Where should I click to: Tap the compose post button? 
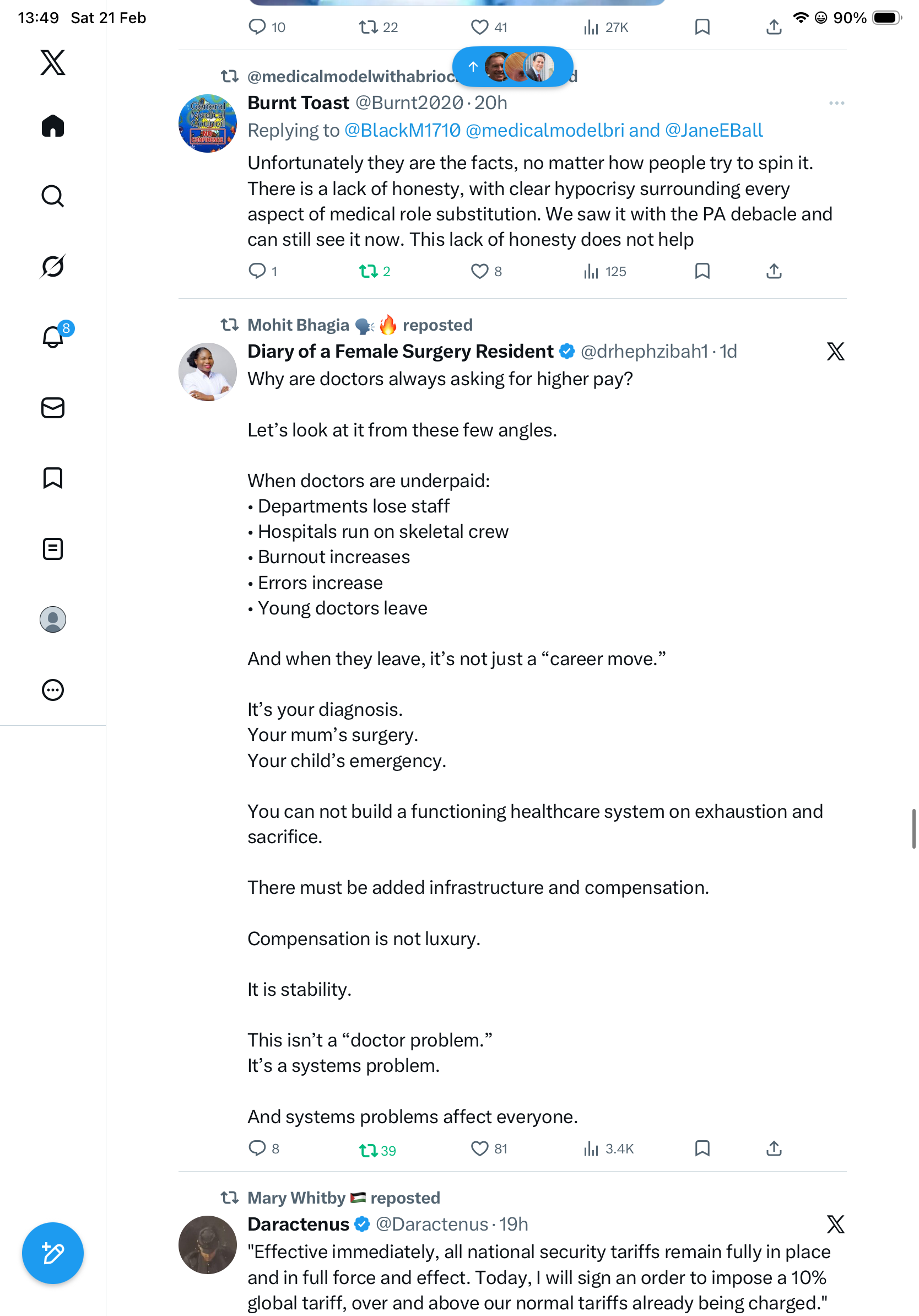[x=53, y=1253]
